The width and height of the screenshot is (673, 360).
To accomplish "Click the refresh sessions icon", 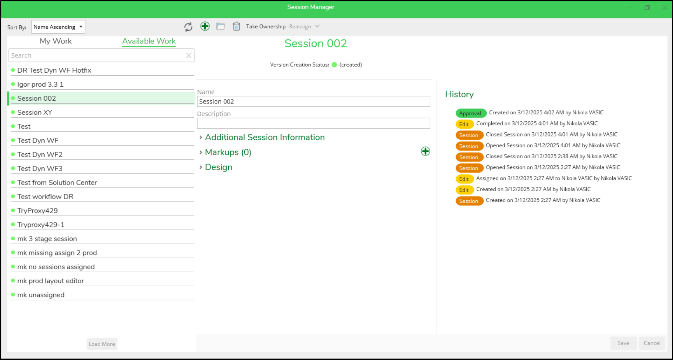I will tap(188, 27).
